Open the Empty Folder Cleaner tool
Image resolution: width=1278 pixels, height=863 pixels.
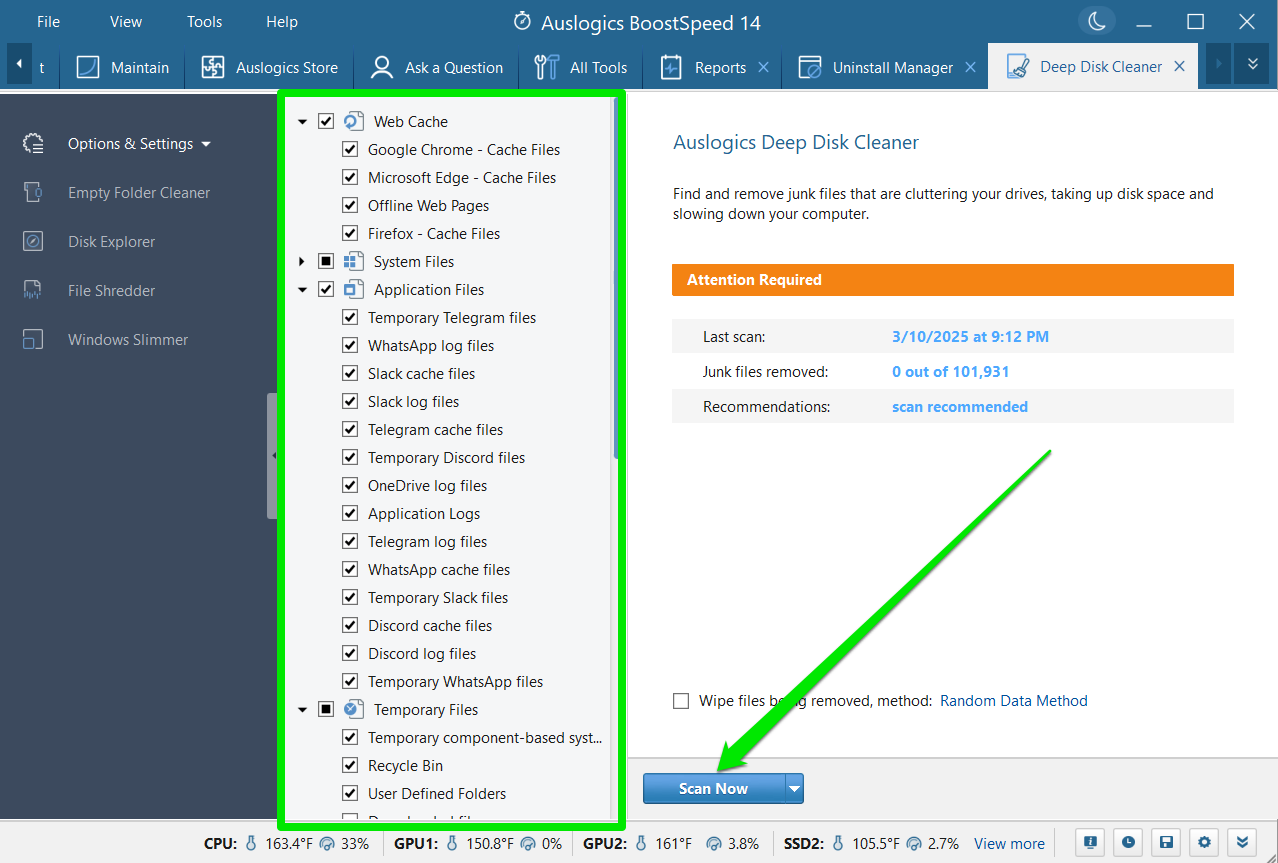pyautogui.click(x=138, y=193)
